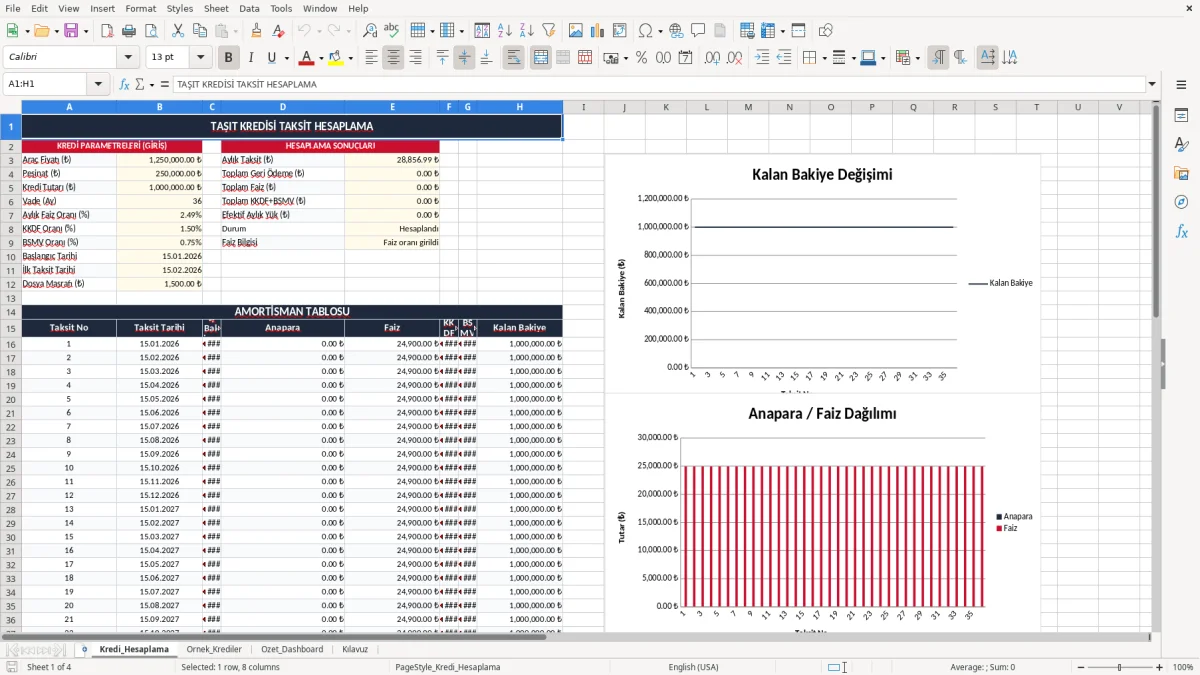The width and height of the screenshot is (1200, 675).
Task: Insert an image
Action: point(575,31)
